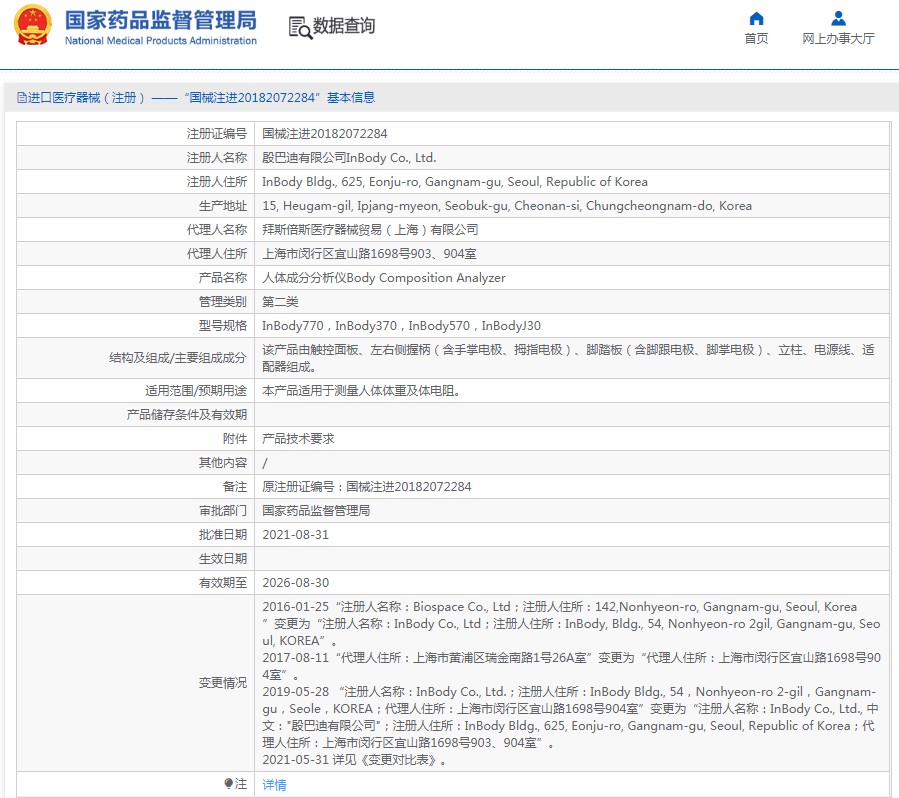Click the 代理人住所 row label

pyautogui.click(x=217, y=254)
